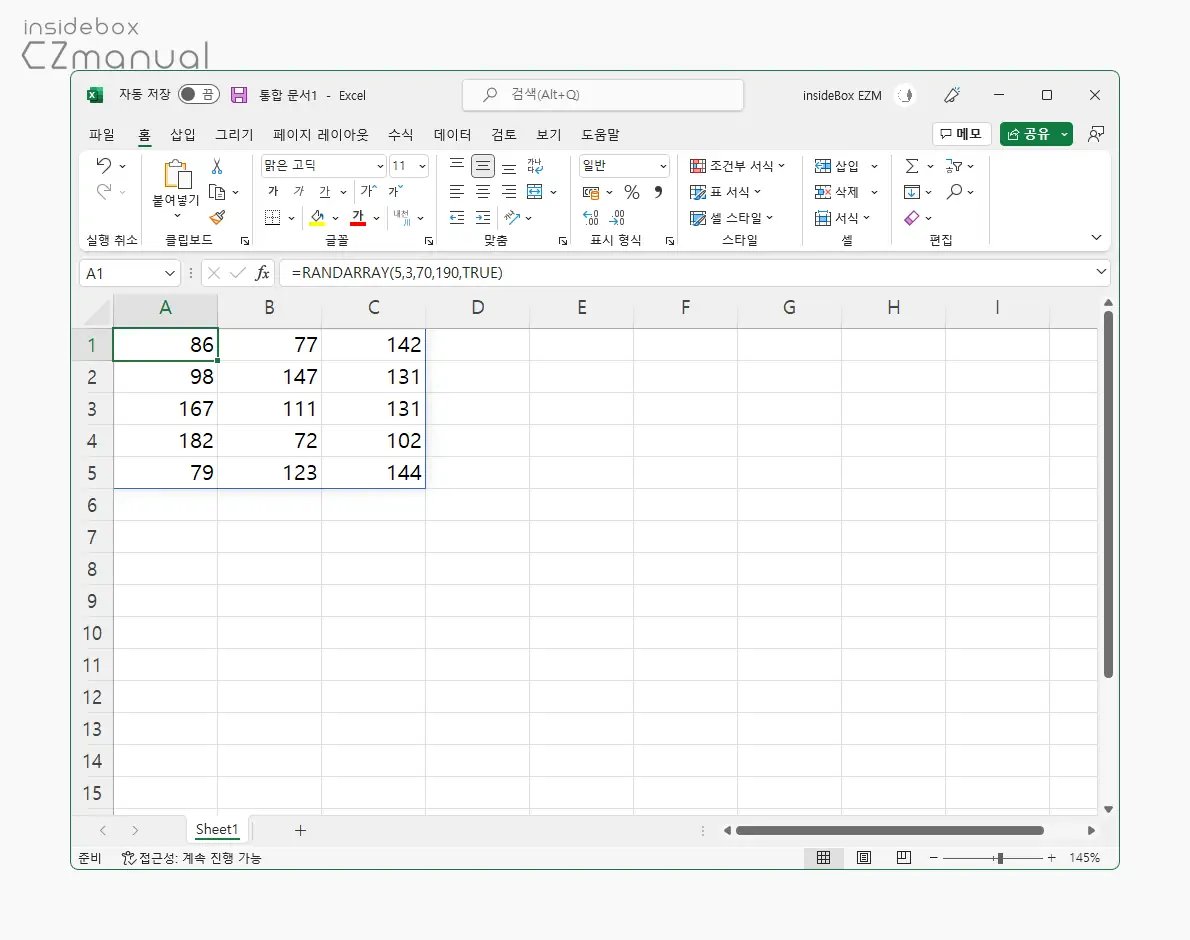Click the Sort and Filter icon

tap(953, 166)
